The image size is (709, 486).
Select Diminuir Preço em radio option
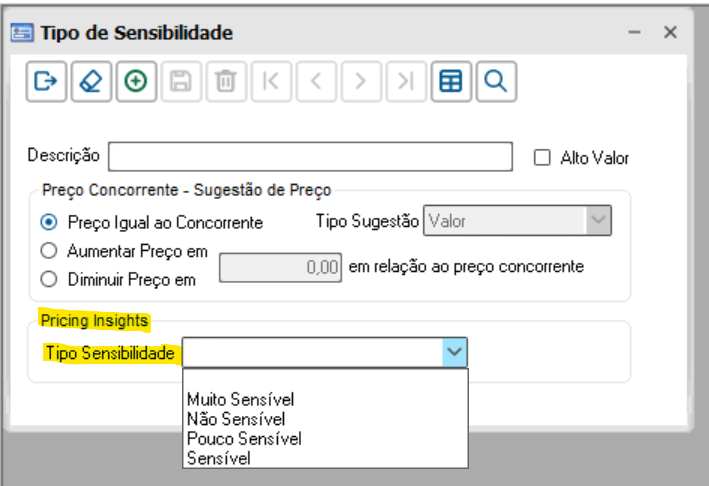(49, 280)
